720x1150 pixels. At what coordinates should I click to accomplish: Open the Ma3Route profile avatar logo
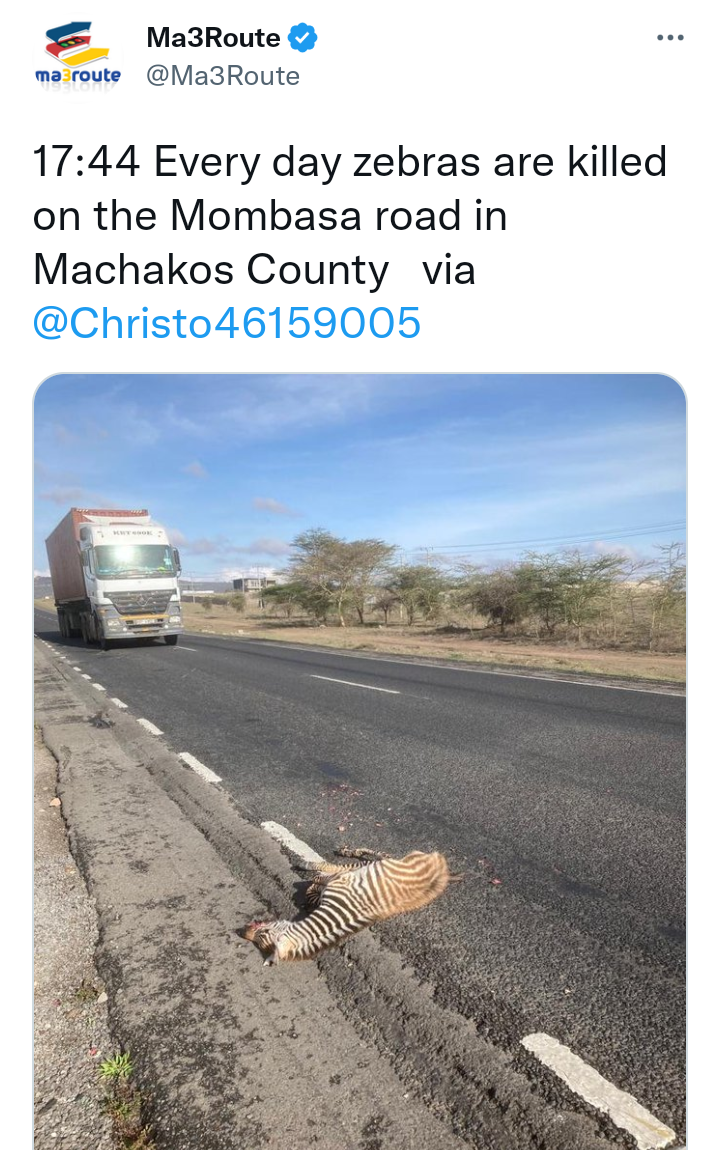click(78, 56)
